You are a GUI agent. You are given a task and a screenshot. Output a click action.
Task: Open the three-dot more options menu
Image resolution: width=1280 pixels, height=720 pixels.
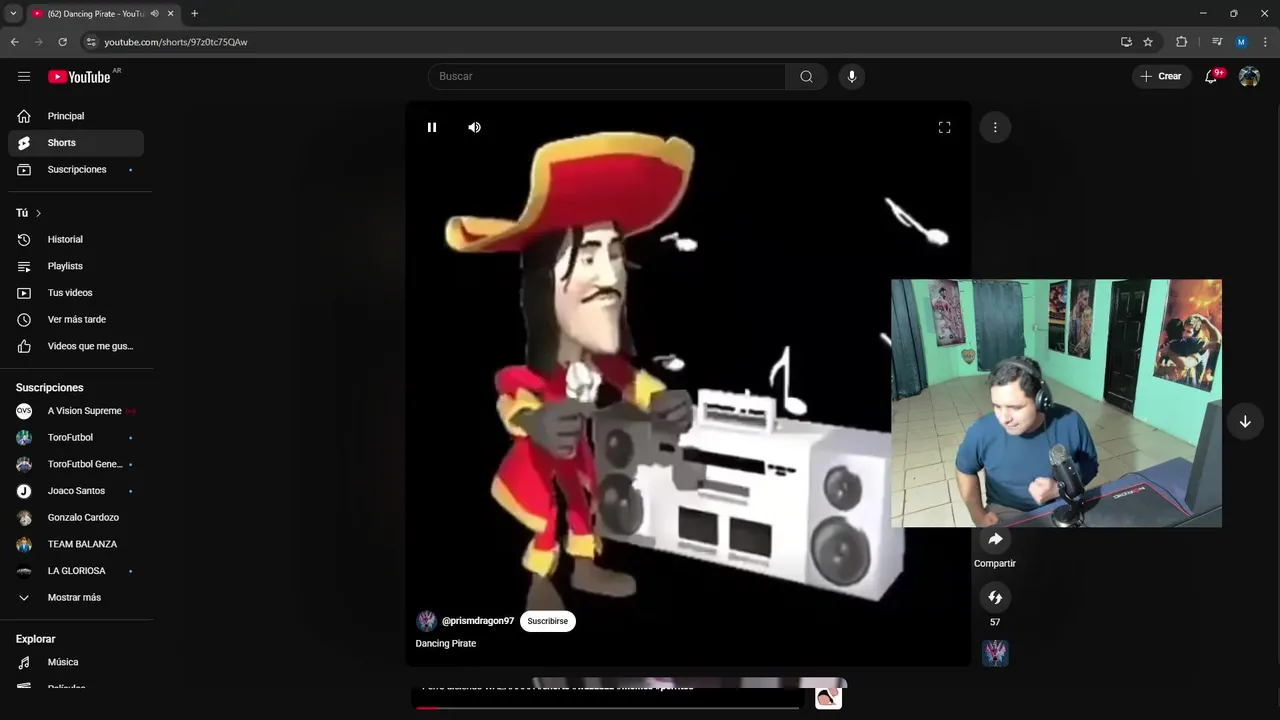[x=995, y=127]
